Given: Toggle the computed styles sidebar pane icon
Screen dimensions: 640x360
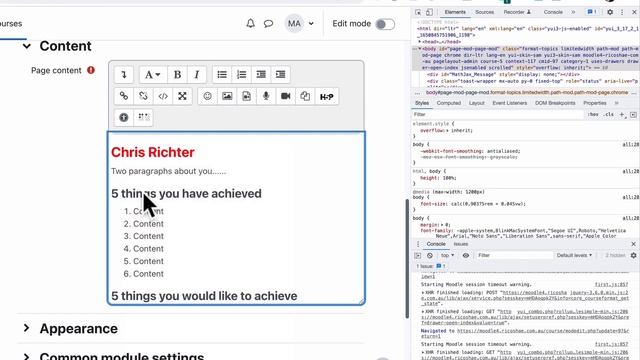Looking at the screenshot, I should pos(633,115).
